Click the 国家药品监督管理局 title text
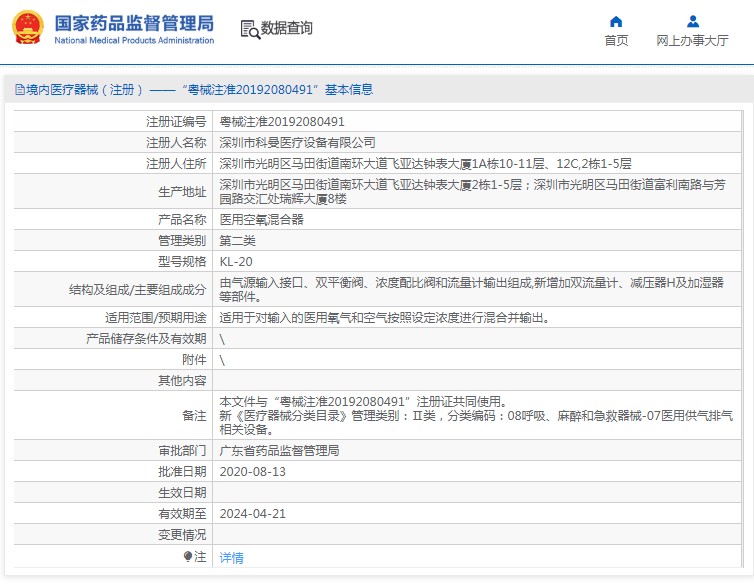 [134, 23]
